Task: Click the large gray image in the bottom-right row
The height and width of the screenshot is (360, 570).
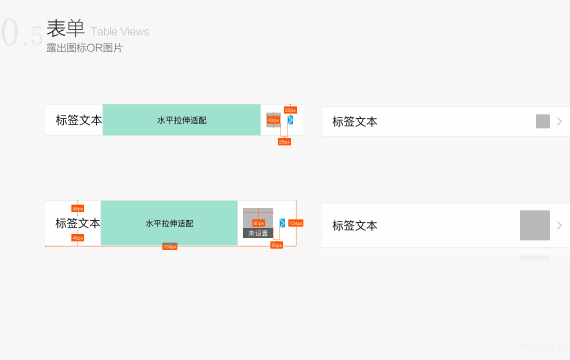Action: tap(535, 225)
